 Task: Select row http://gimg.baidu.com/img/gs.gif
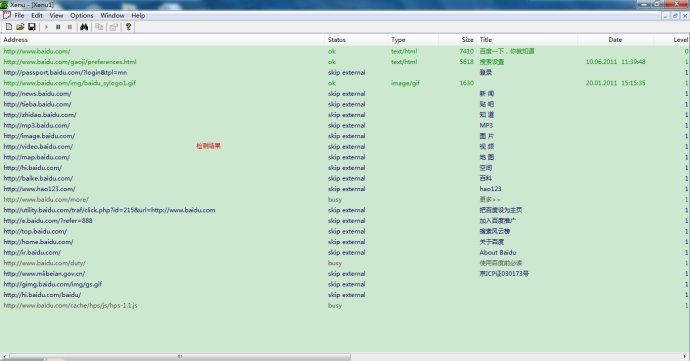coord(345,284)
